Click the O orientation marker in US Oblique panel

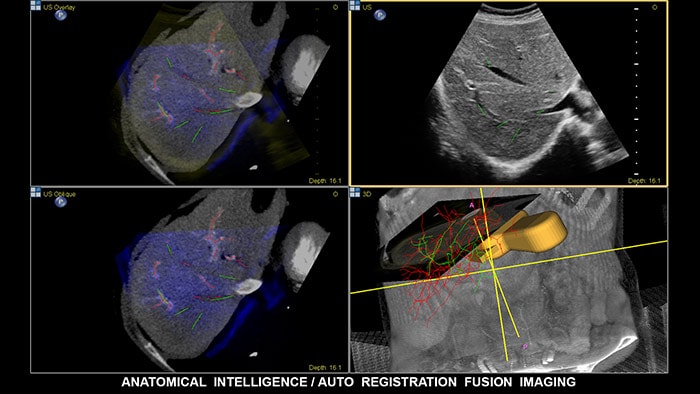tap(335, 194)
